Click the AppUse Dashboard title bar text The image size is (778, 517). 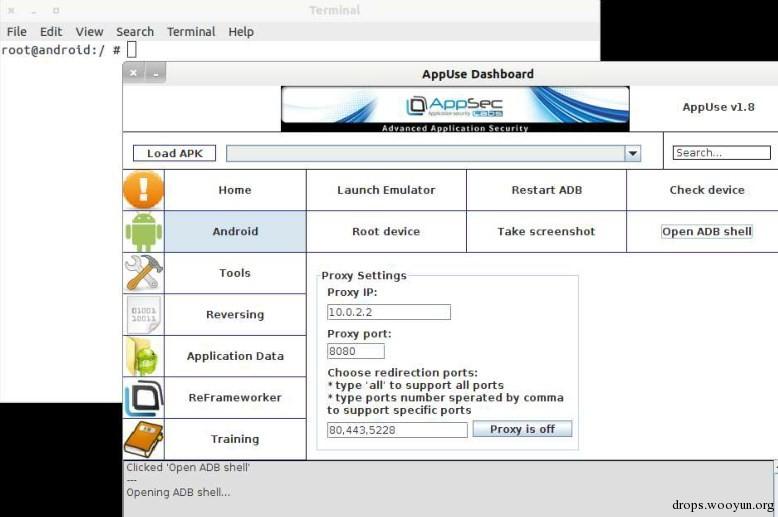tap(478, 74)
